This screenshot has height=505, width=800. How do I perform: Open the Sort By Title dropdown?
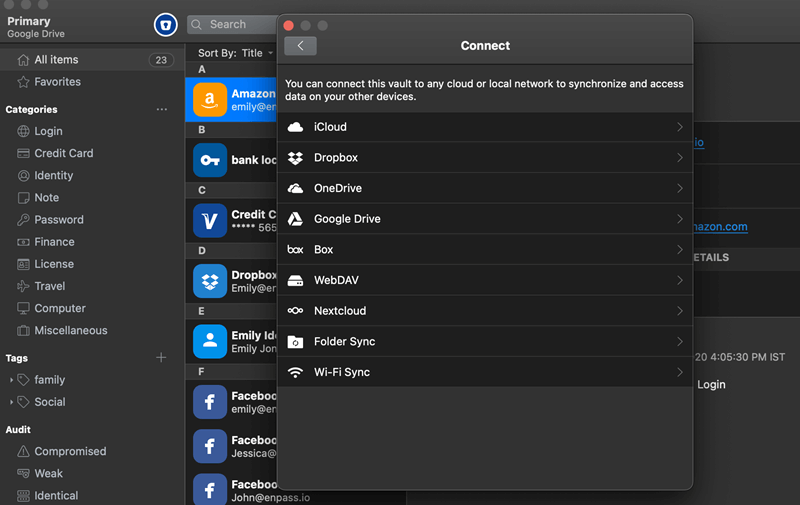[236, 53]
